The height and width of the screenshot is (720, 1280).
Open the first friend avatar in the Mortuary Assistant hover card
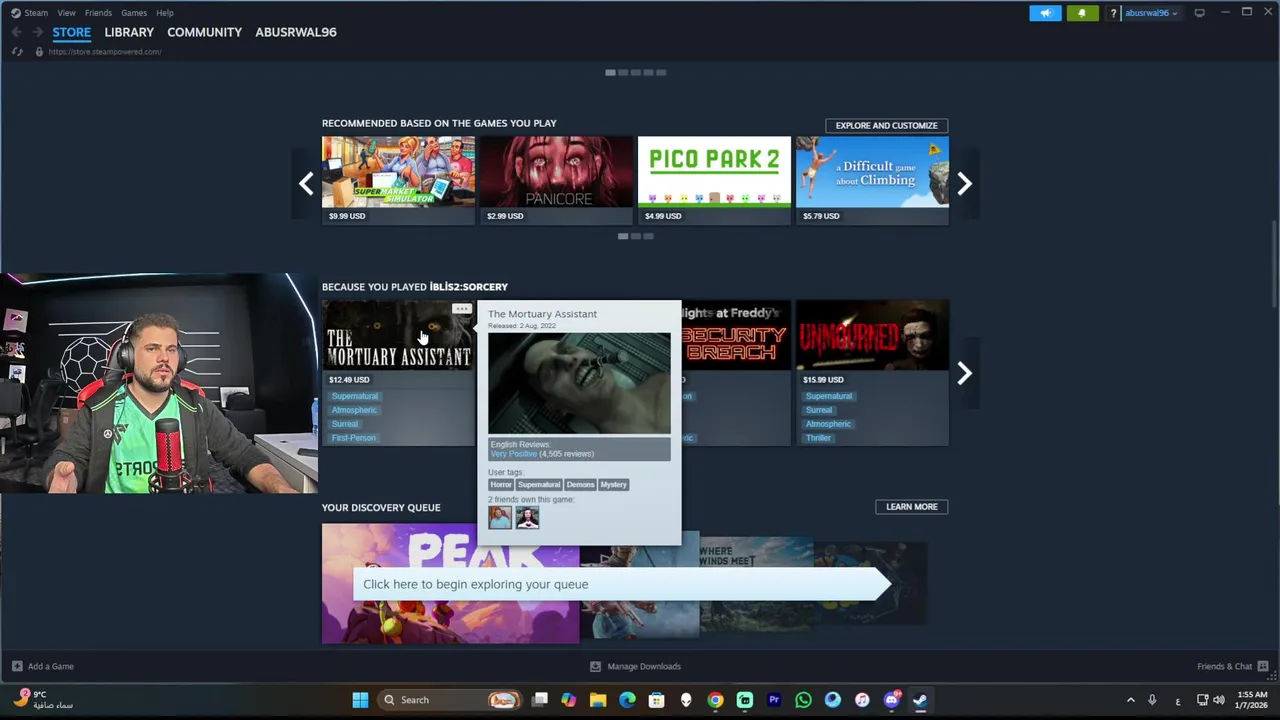click(500, 517)
